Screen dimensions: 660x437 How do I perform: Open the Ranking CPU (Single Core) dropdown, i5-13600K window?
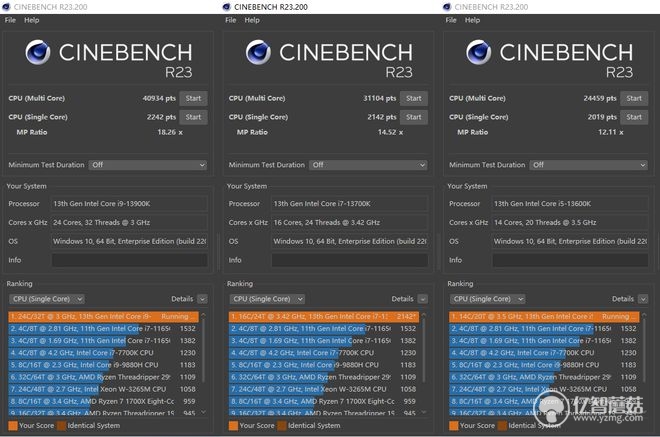tap(488, 299)
